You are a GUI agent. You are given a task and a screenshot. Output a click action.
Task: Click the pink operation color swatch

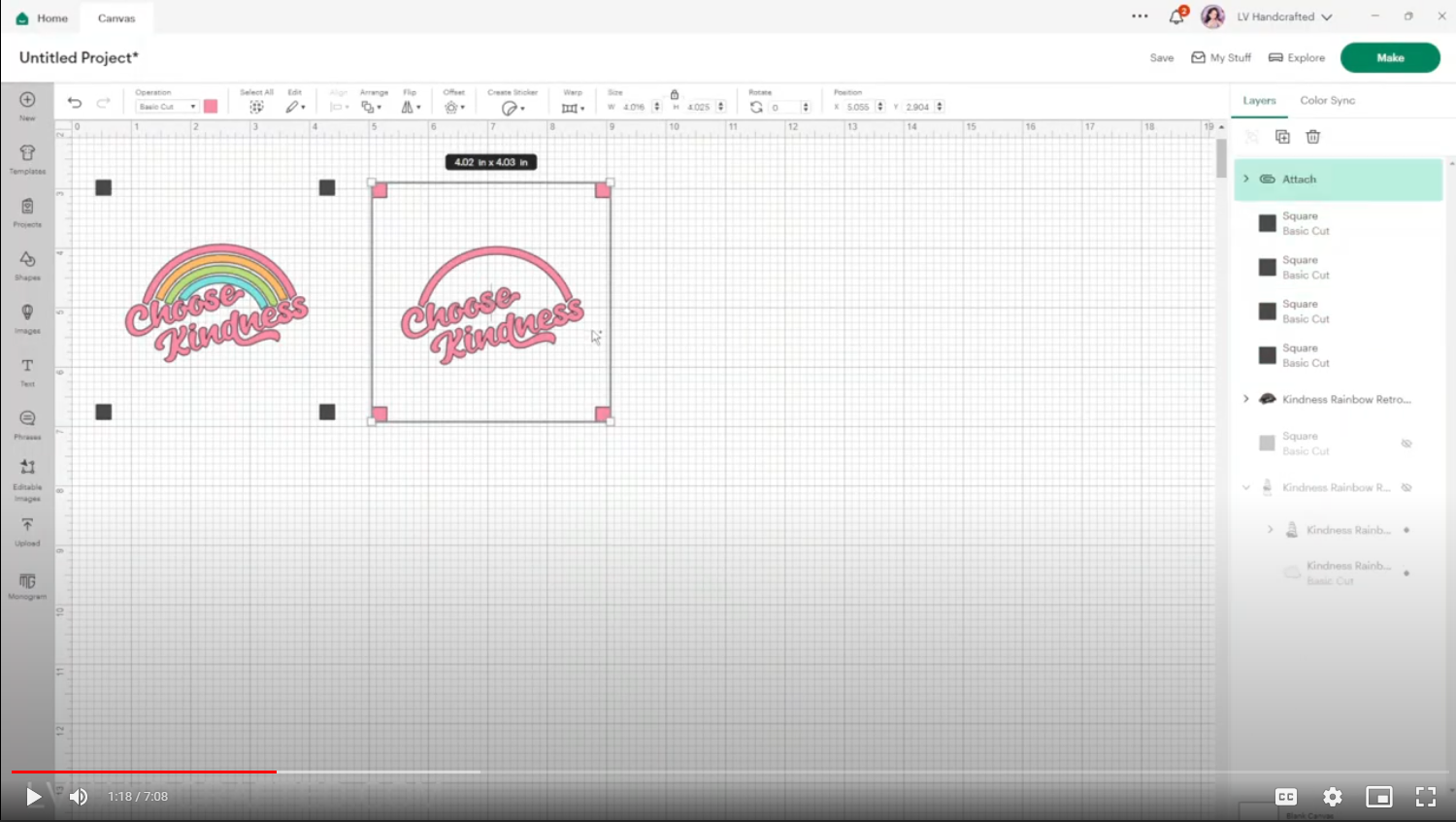[211, 106]
